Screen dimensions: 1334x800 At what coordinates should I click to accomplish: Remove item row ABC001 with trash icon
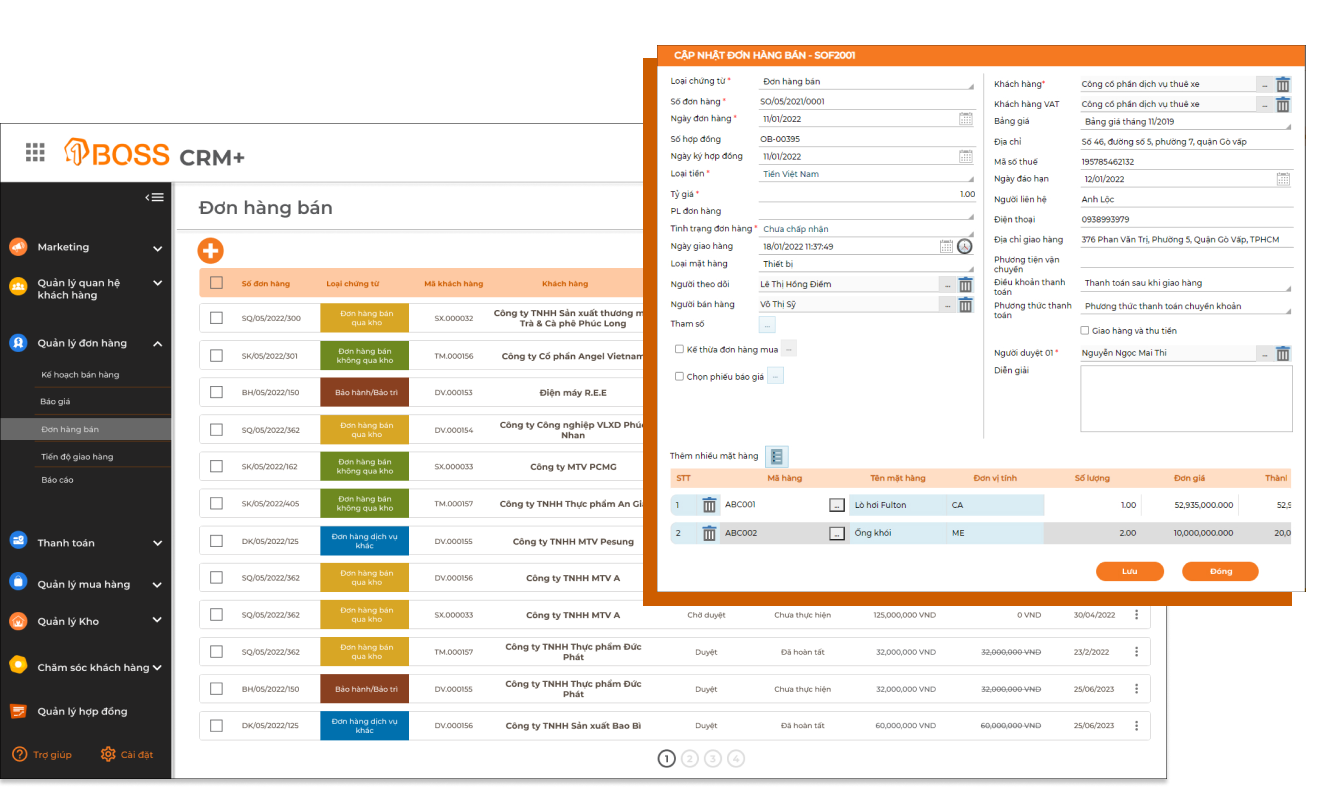click(709, 505)
